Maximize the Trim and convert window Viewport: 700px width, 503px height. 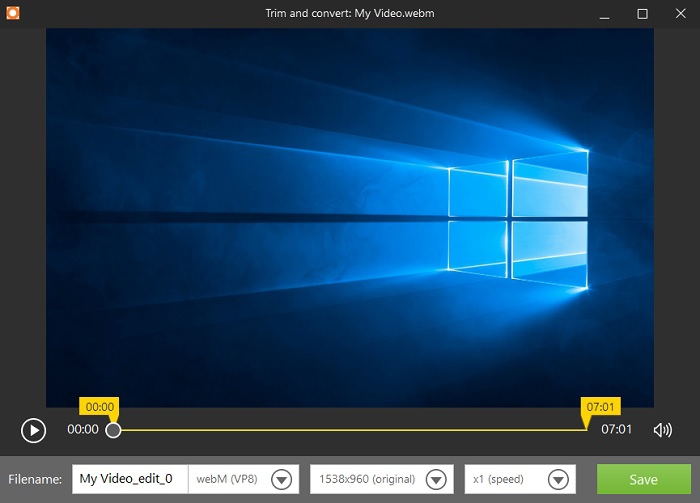[642, 14]
